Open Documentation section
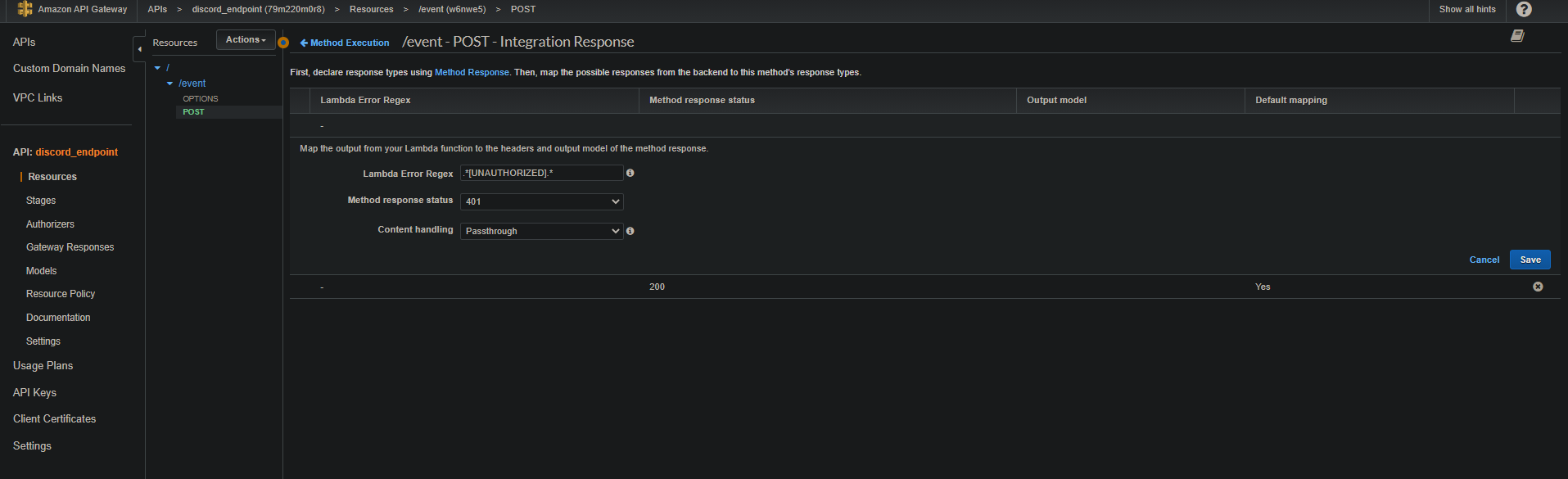This screenshot has height=479, width=1568. pyautogui.click(x=58, y=318)
